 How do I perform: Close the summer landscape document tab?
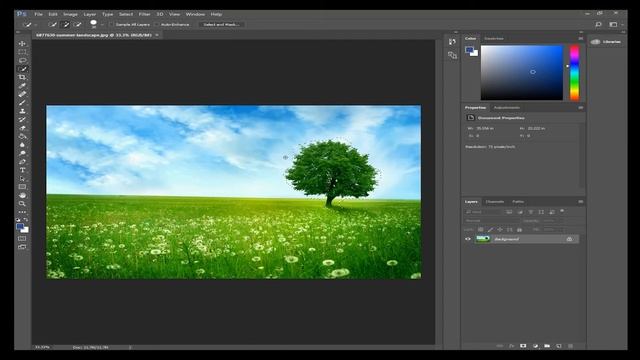[x=157, y=35]
